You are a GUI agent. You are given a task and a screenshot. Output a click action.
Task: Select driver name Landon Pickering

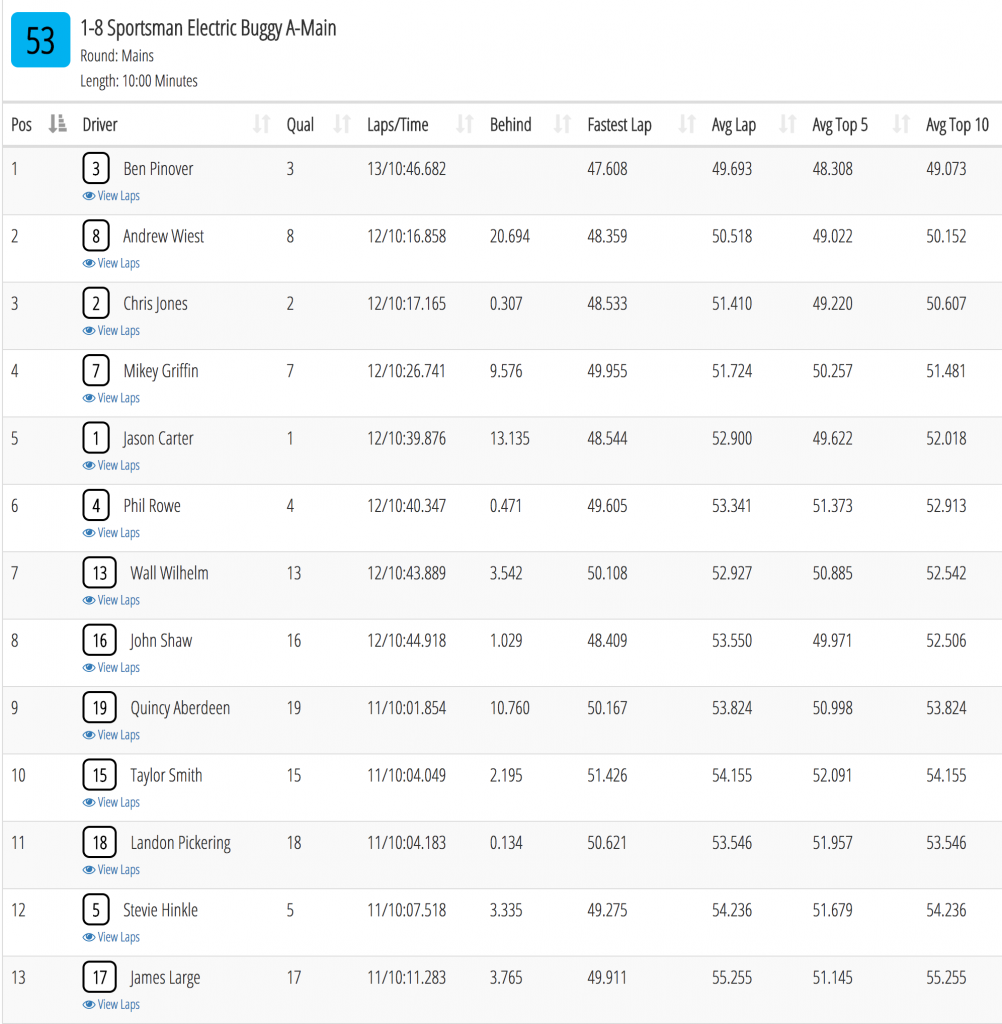pos(180,842)
